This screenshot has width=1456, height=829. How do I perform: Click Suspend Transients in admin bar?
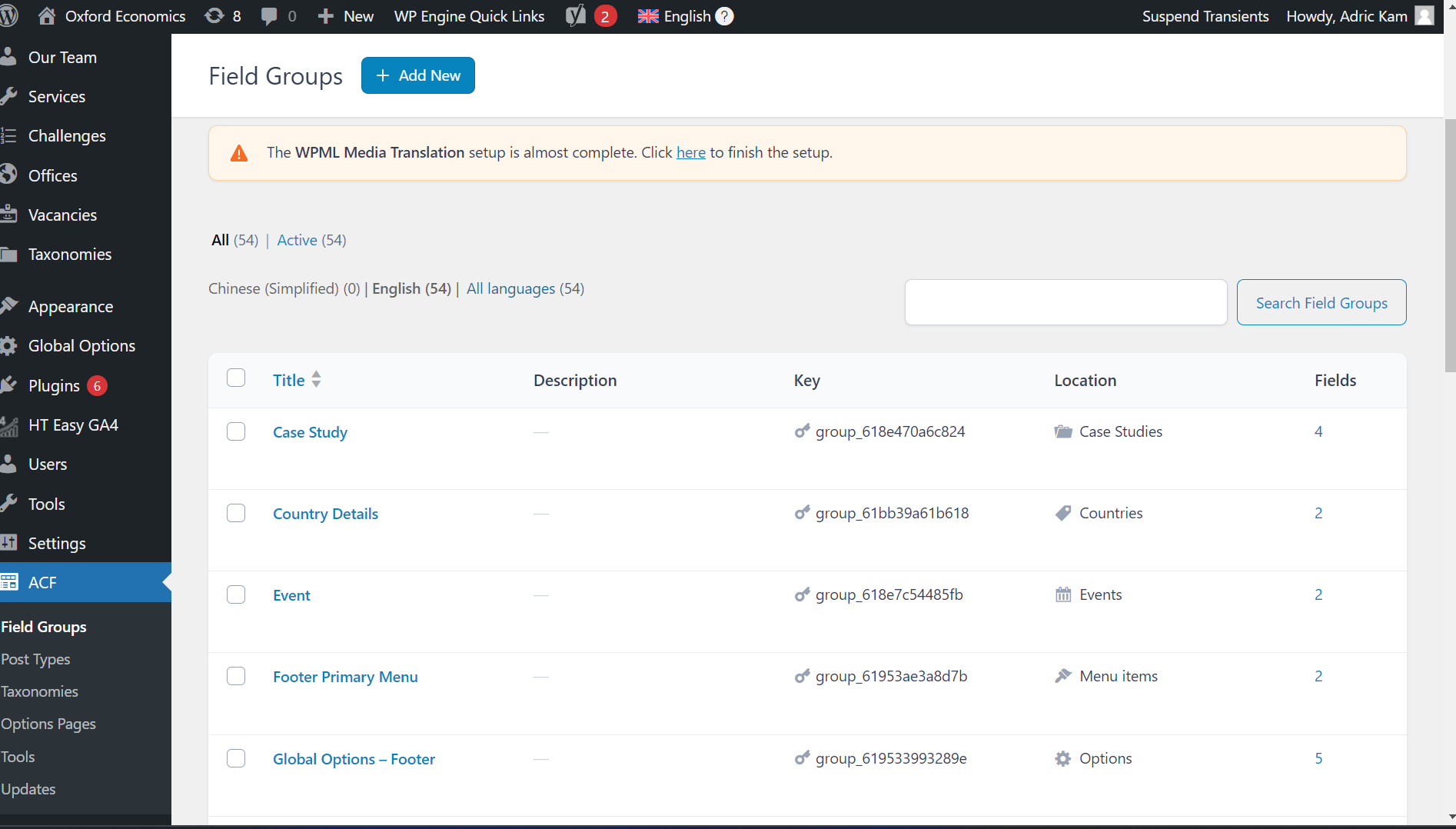[x=1205, y=16]
